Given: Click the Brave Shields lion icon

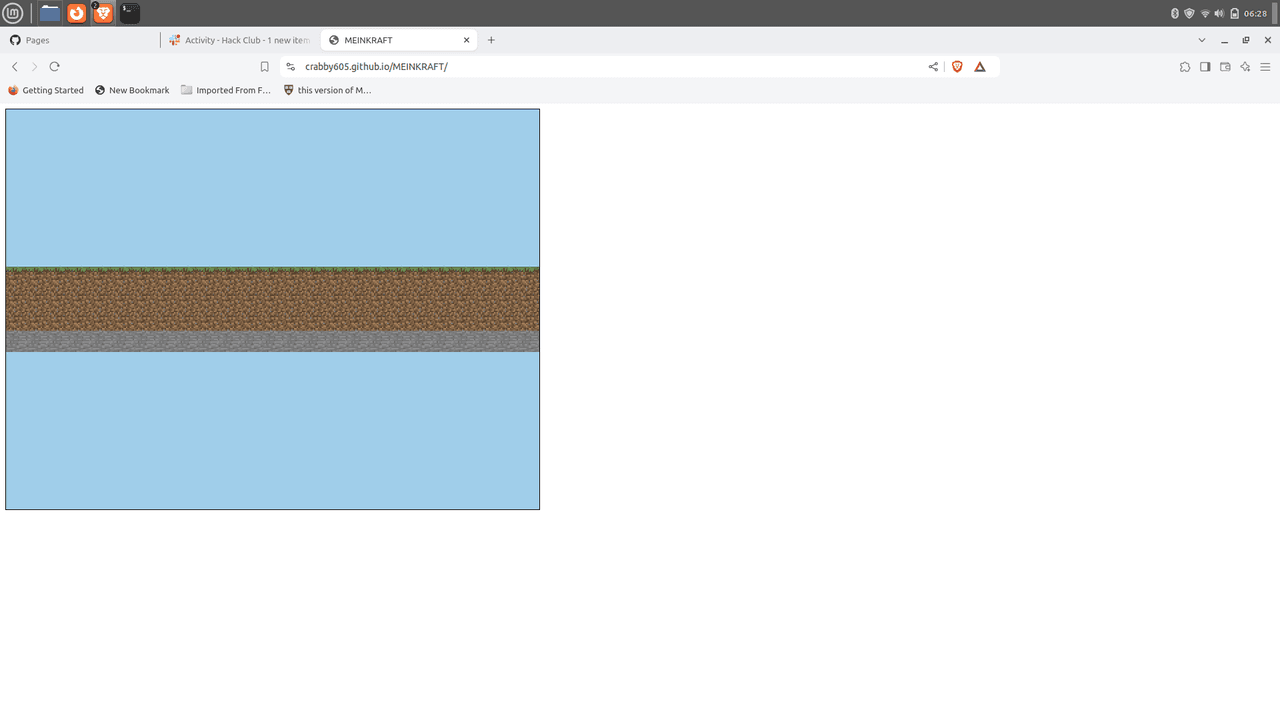Looking at the screenshot, I should point(957,67).
